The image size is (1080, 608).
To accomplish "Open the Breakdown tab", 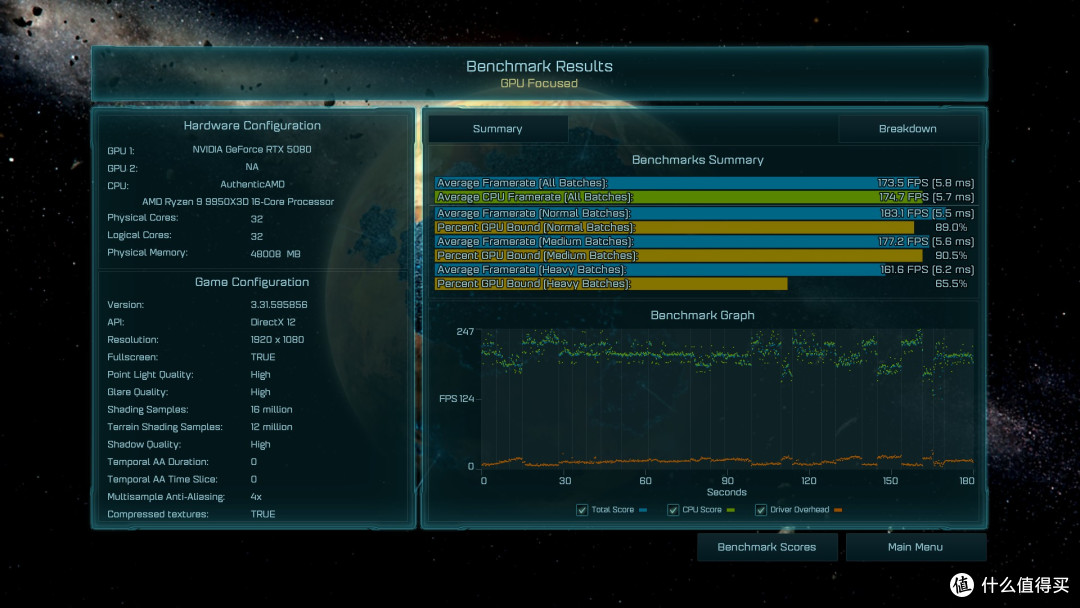I will (x=907, y=129).
